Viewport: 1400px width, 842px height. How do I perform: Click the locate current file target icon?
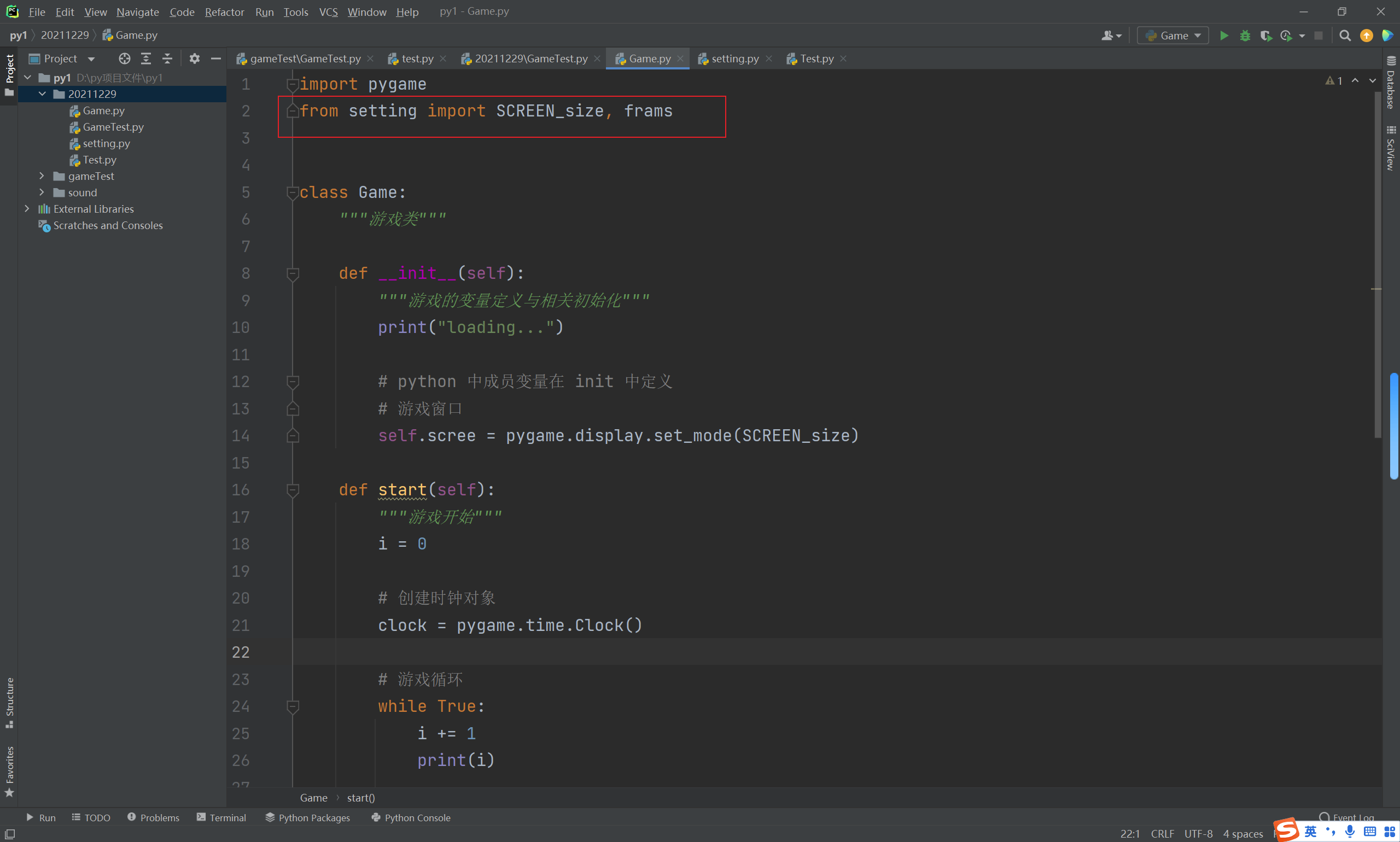click(x=124, y=59)
